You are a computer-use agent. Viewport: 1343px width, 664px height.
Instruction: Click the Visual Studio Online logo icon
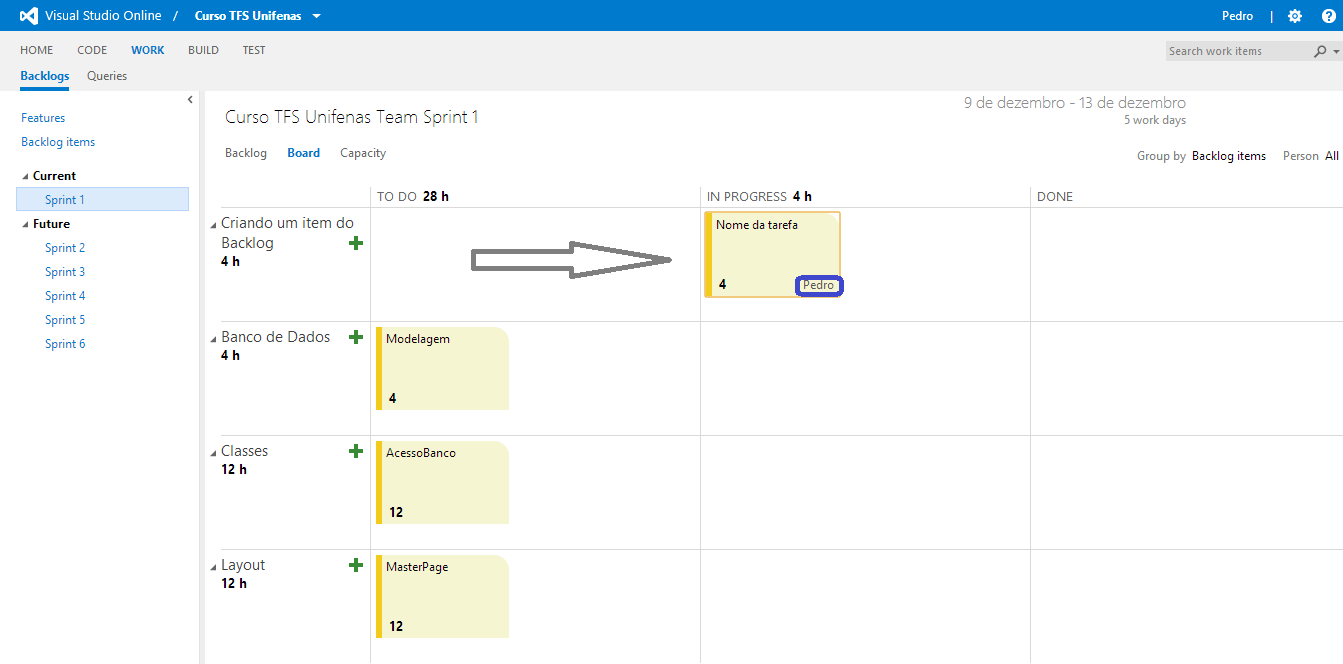pos(29,16)
